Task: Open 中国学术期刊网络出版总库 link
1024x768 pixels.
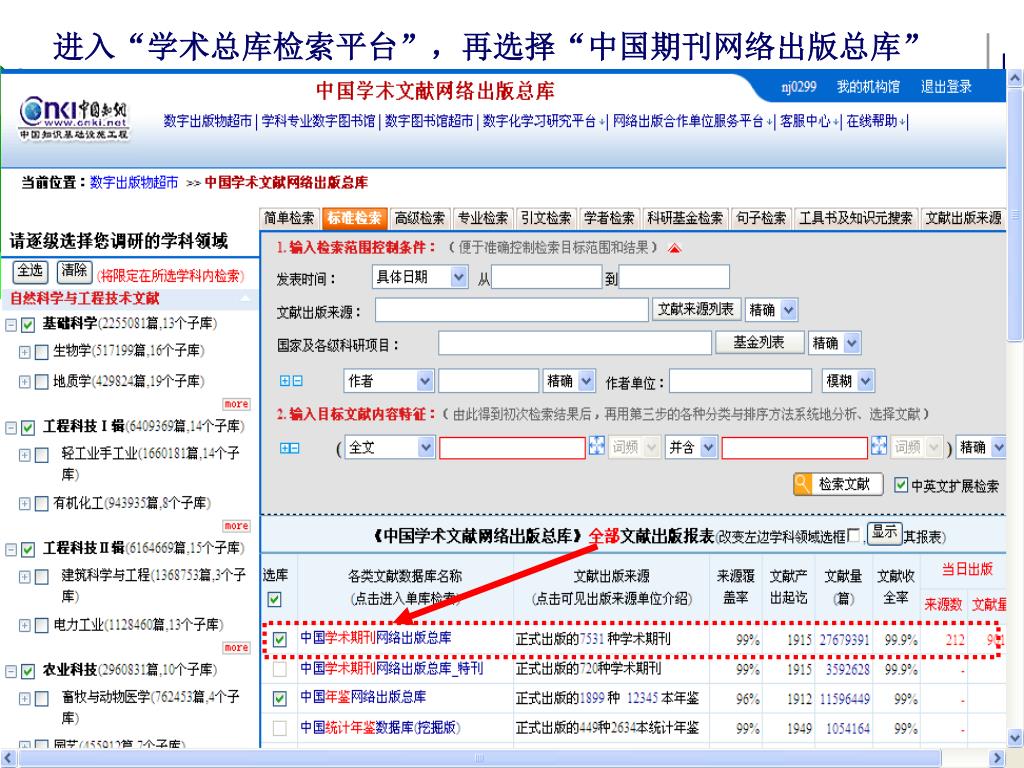Action: click(376, 637)
